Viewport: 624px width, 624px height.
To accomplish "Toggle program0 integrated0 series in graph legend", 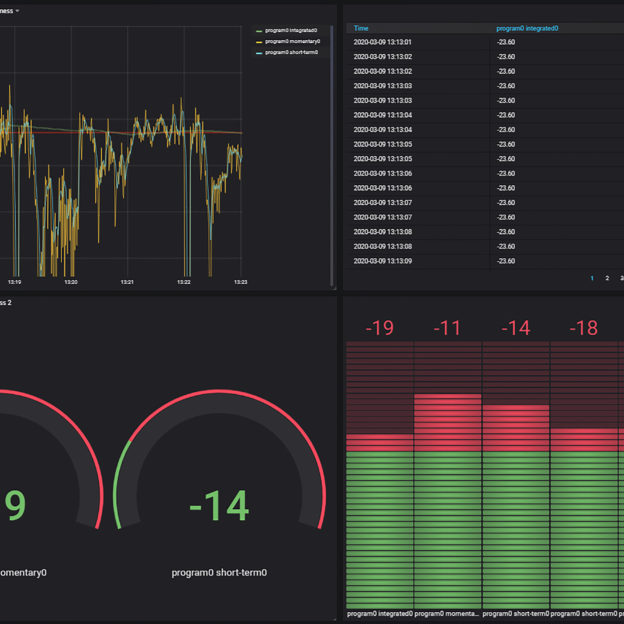I will 291,31.
